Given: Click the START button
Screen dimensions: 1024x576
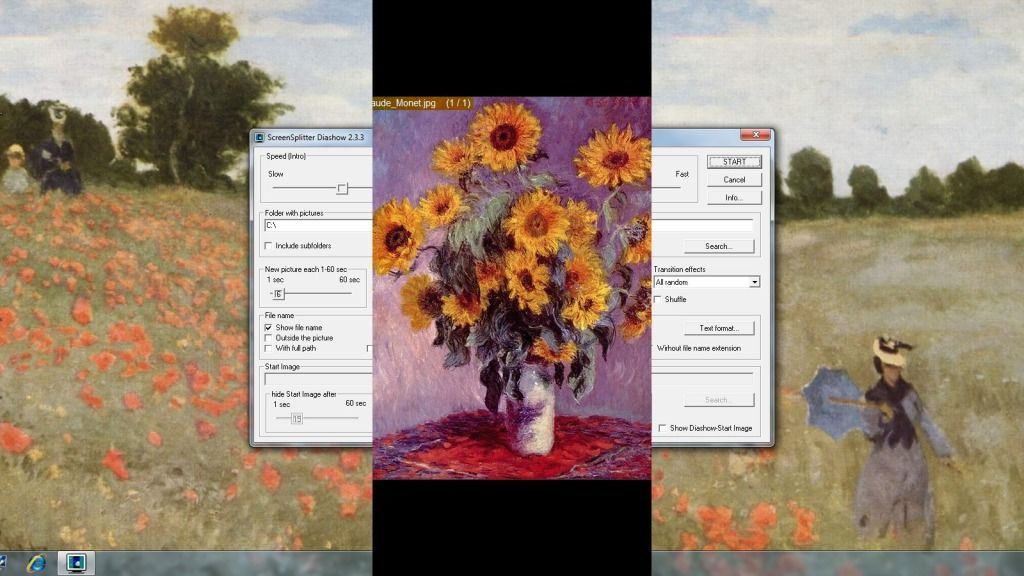Looking at the screenshot, I should [x=734, y=161].
